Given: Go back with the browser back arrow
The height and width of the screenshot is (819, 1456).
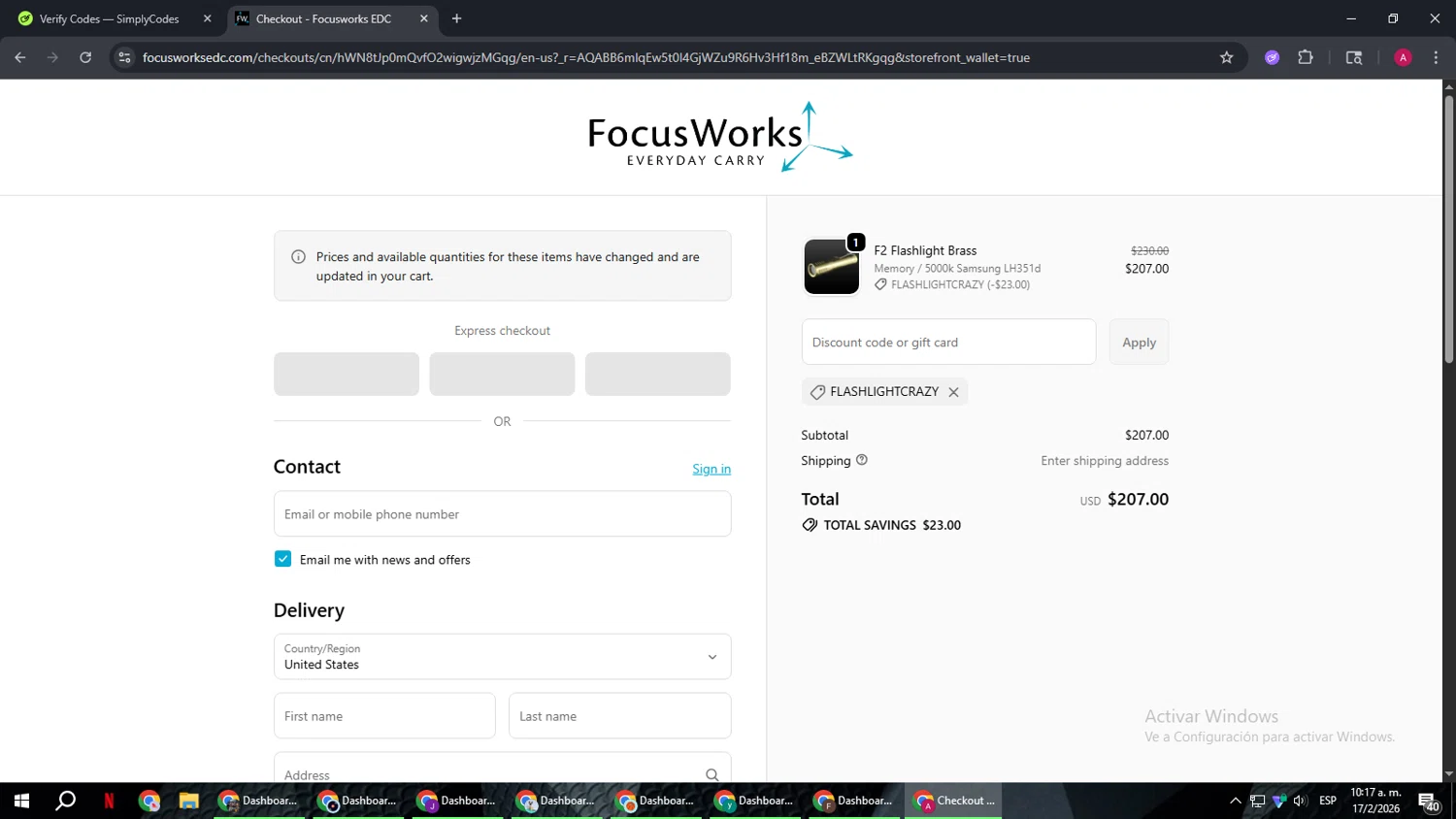Looking at the screenshot, I should coord(20,57).
